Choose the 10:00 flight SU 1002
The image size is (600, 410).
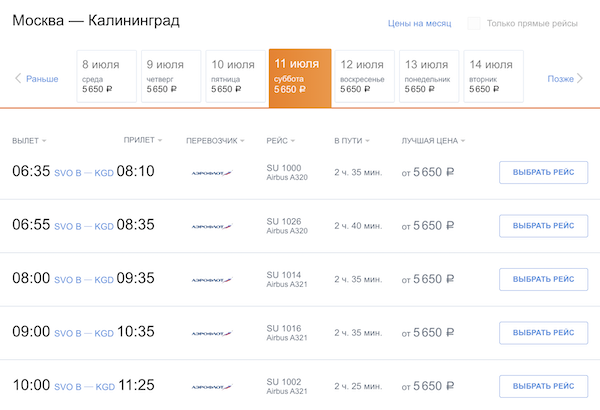(x=543, y=387)
